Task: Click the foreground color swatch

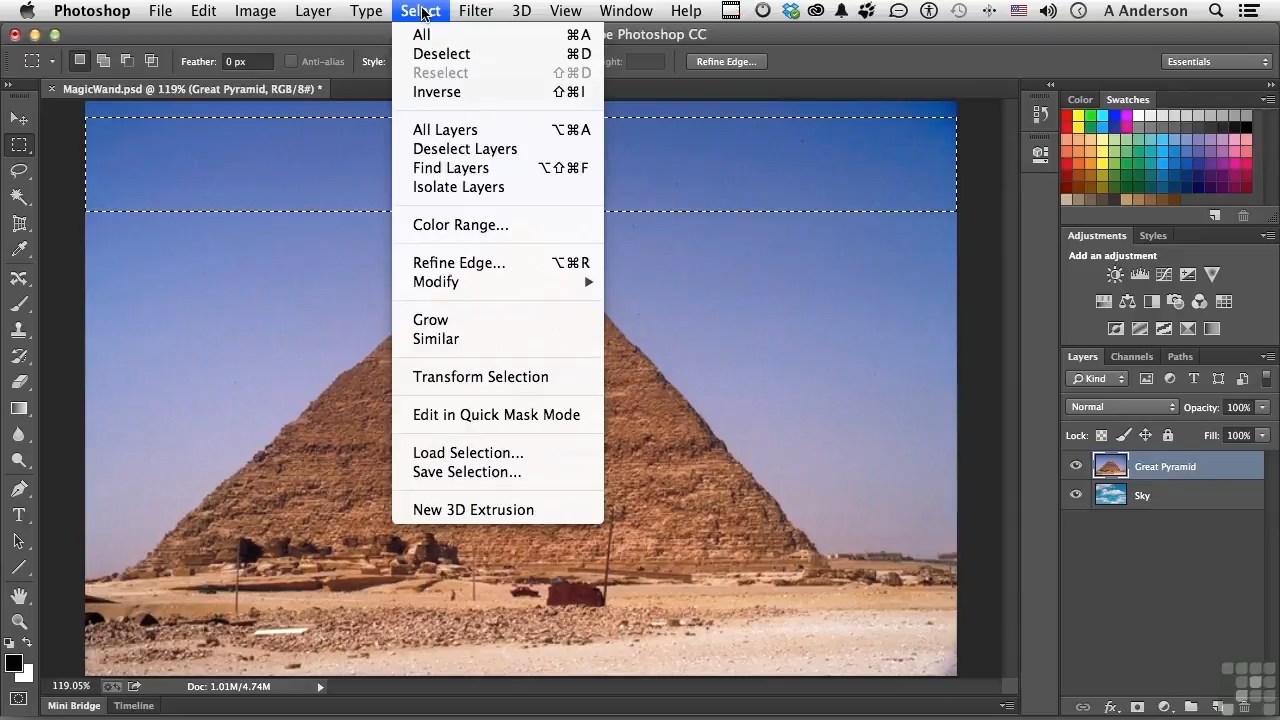Action: [x=14, y=664]
